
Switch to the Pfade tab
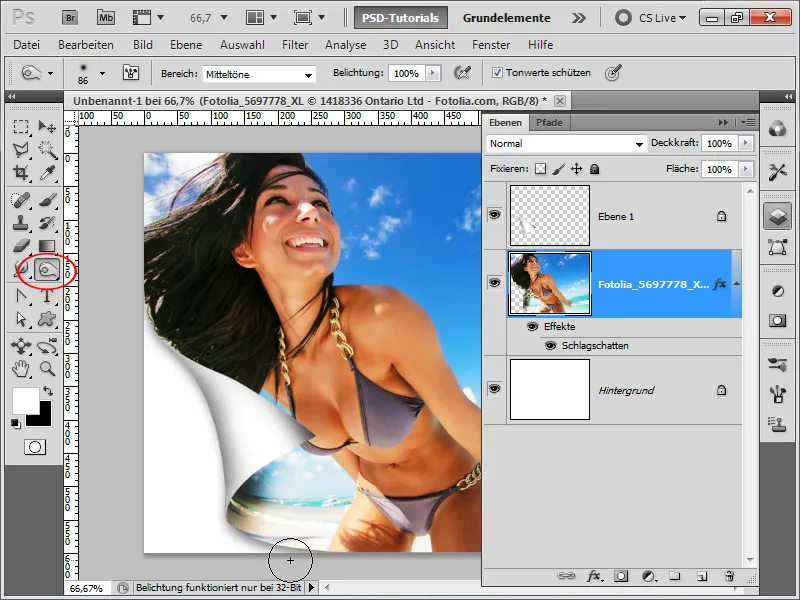tap(549, 122)
